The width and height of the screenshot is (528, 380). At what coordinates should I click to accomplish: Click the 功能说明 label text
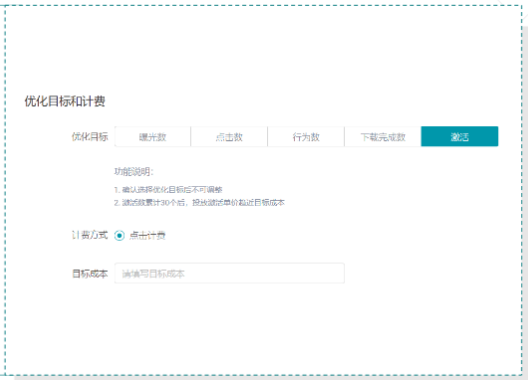pyautogui.click(x=134, y=172)
